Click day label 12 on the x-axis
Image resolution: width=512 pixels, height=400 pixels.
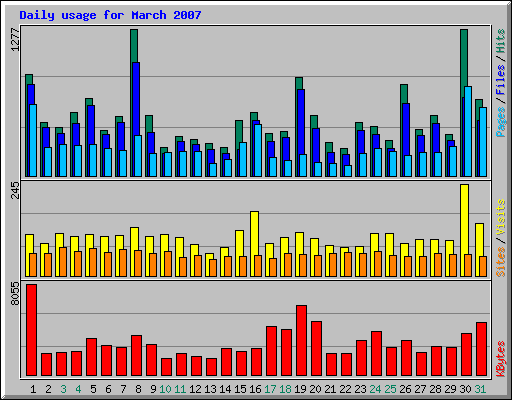195,389
